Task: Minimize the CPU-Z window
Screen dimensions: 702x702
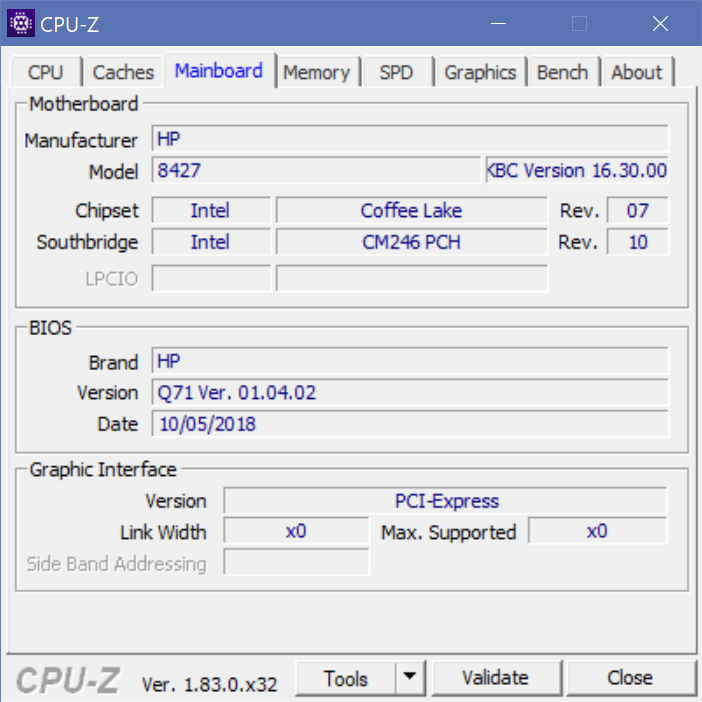Action: (x=498, y=23)
